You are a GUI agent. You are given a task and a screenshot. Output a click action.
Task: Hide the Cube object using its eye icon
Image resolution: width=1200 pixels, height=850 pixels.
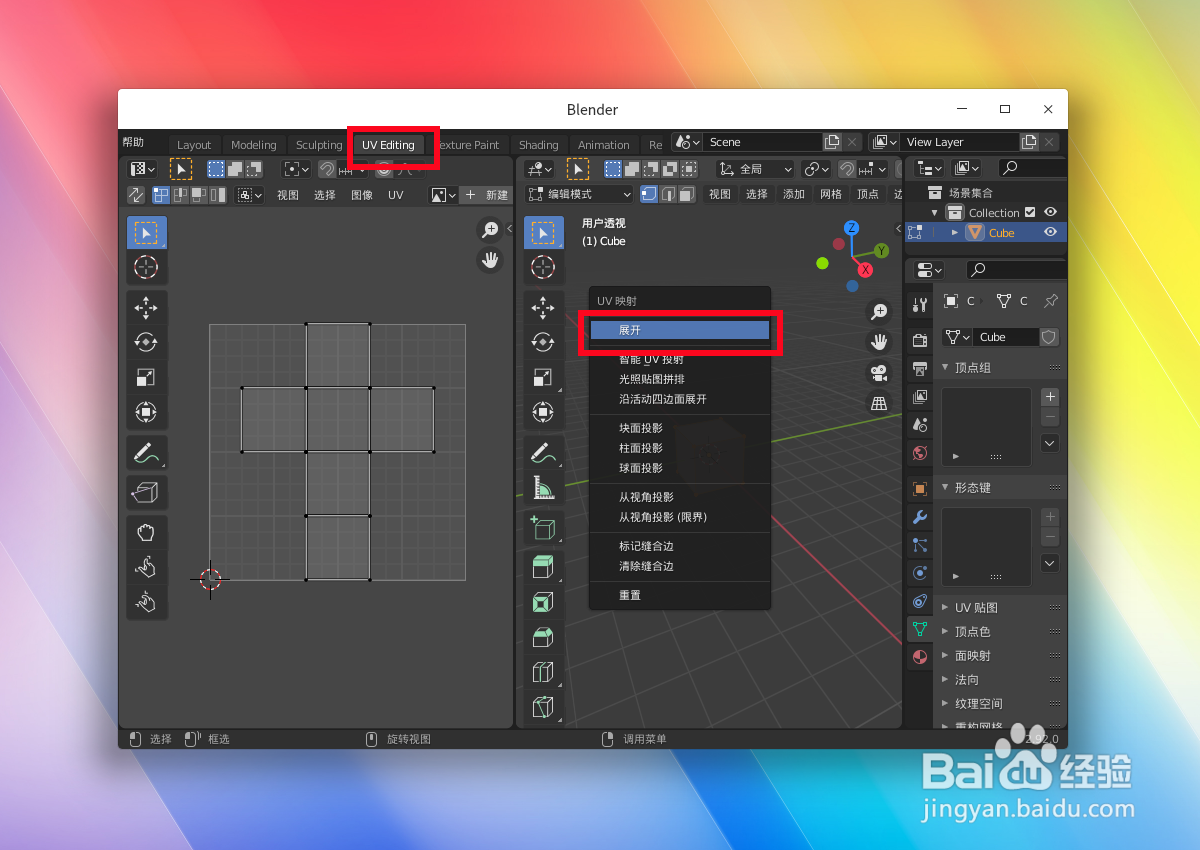pos(1051,232)
